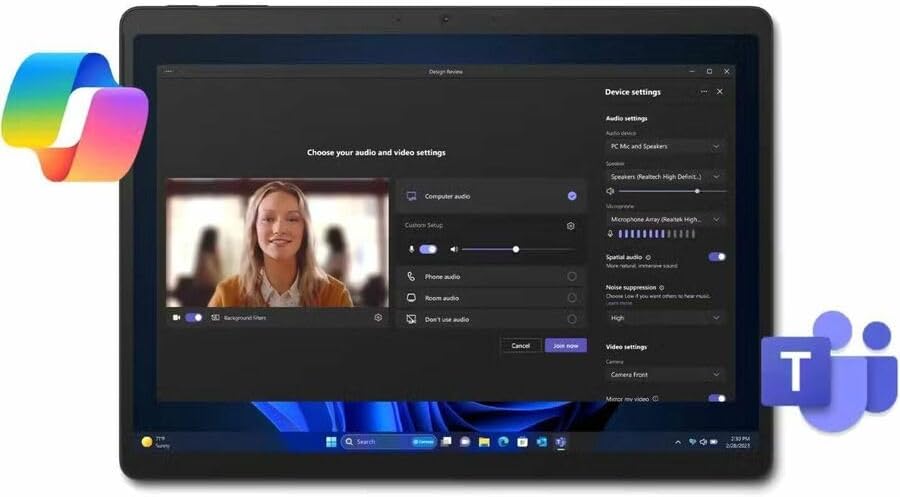Open Microsoft Store from the taskbar

click(x=522, y=442)
